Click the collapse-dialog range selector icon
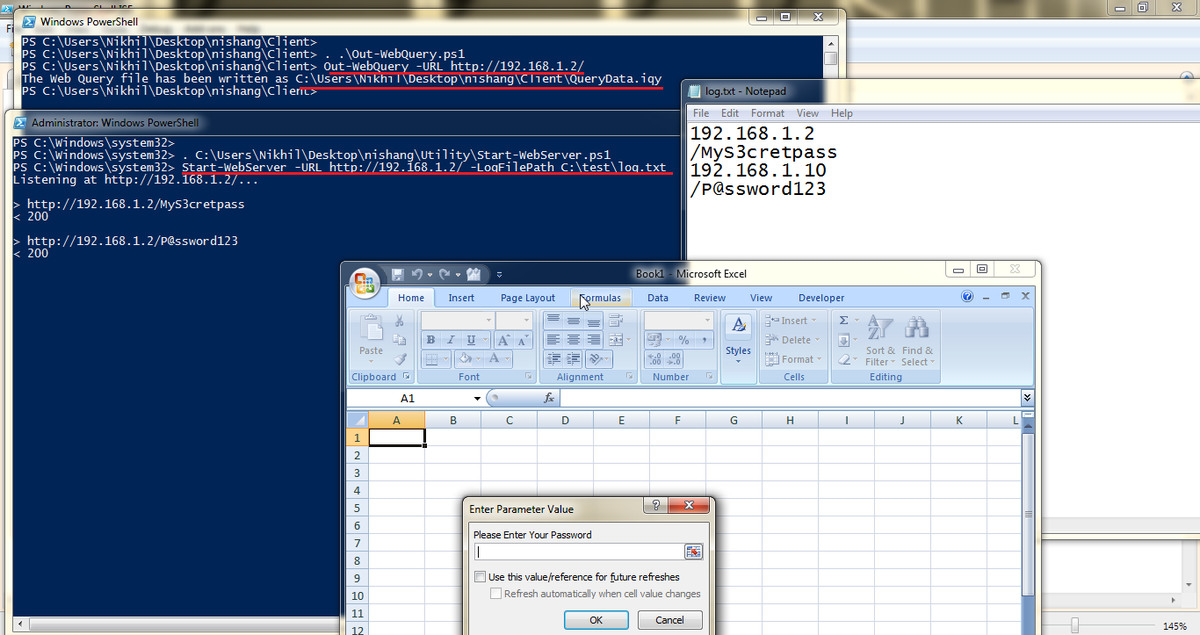1200x635 pixels. coord(694,552)
